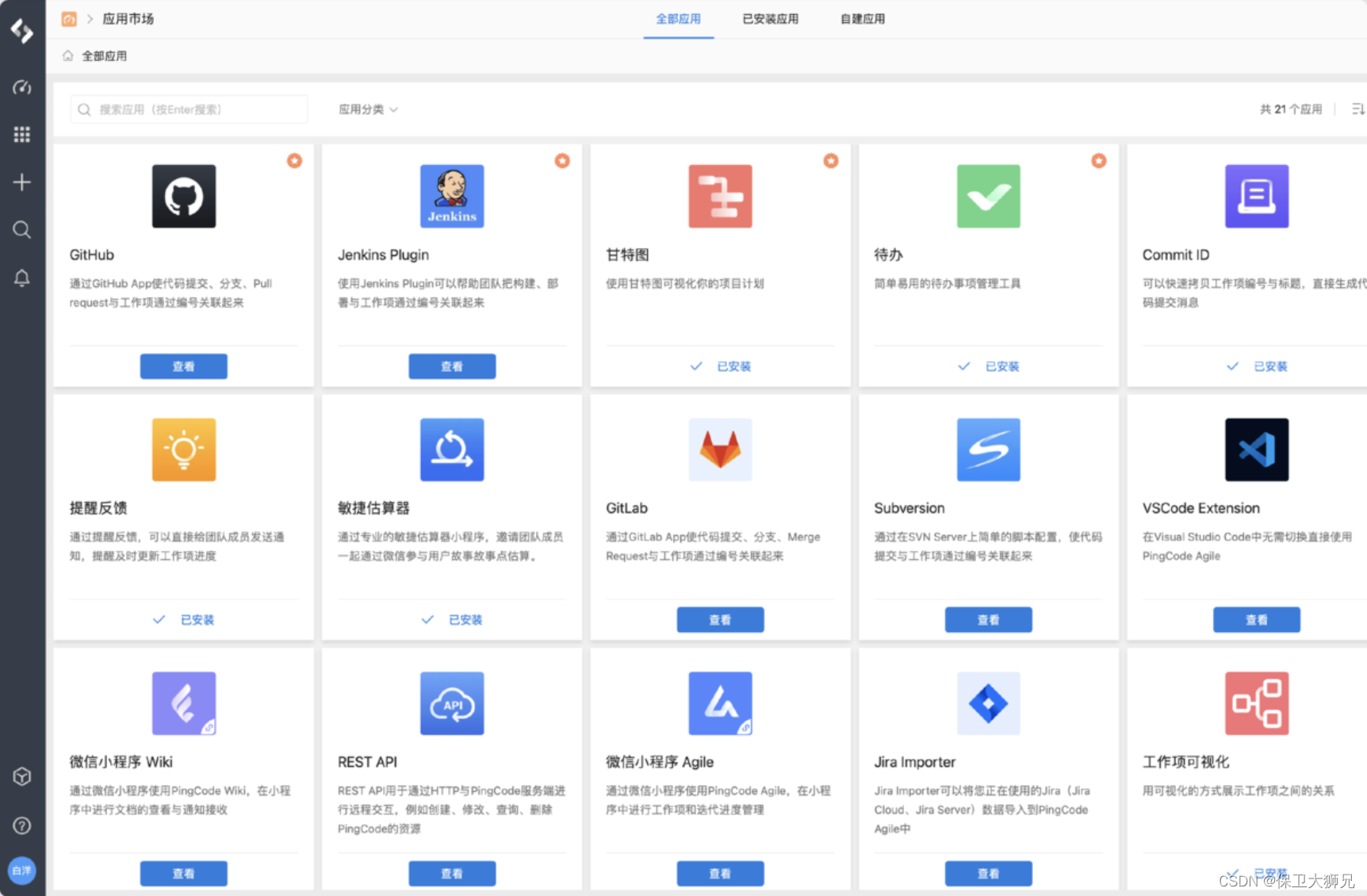The height and width of the screenshot is (896, 1367).
Task: Click the GitHub card title
Action: [92, 255]
